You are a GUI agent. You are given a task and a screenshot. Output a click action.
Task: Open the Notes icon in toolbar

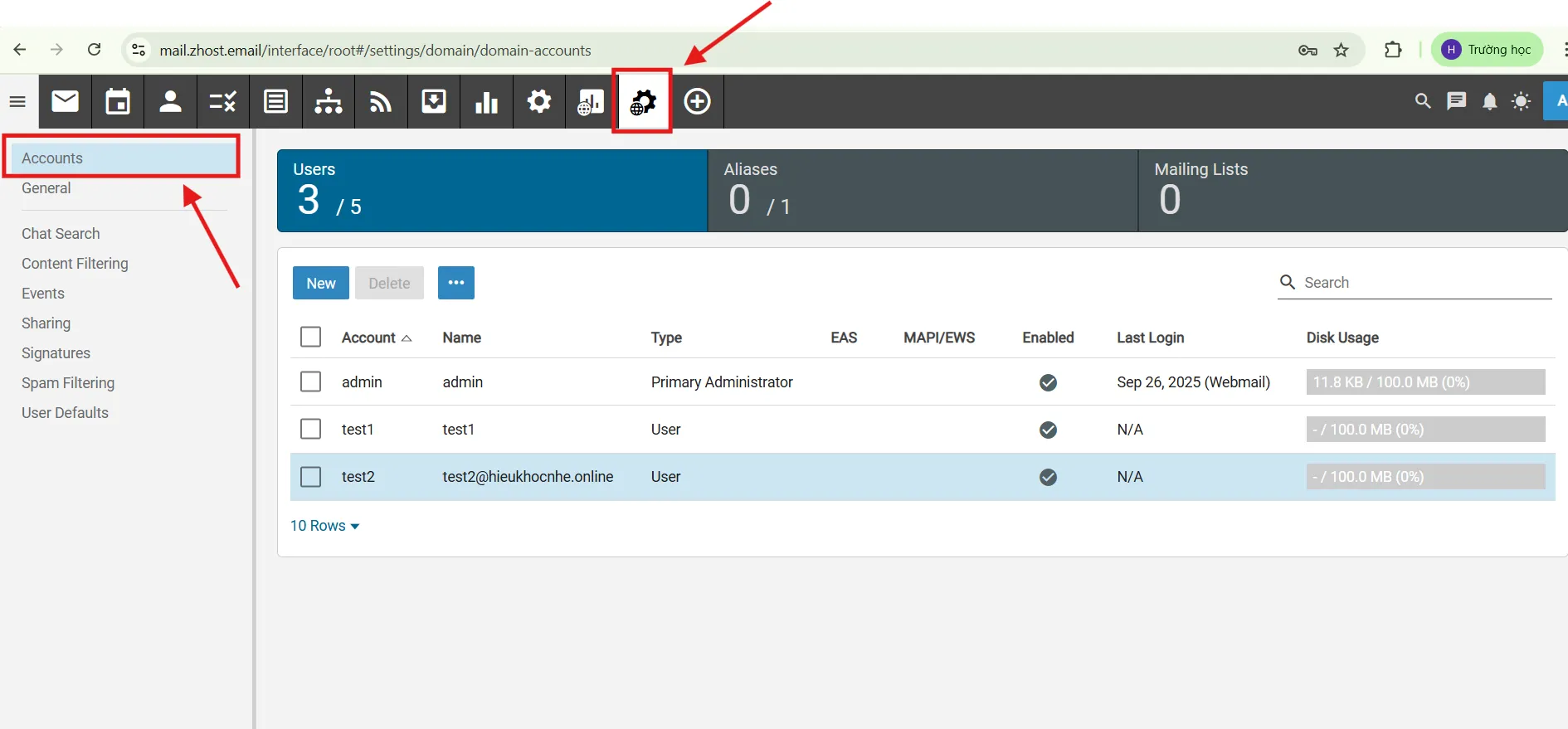275,102
